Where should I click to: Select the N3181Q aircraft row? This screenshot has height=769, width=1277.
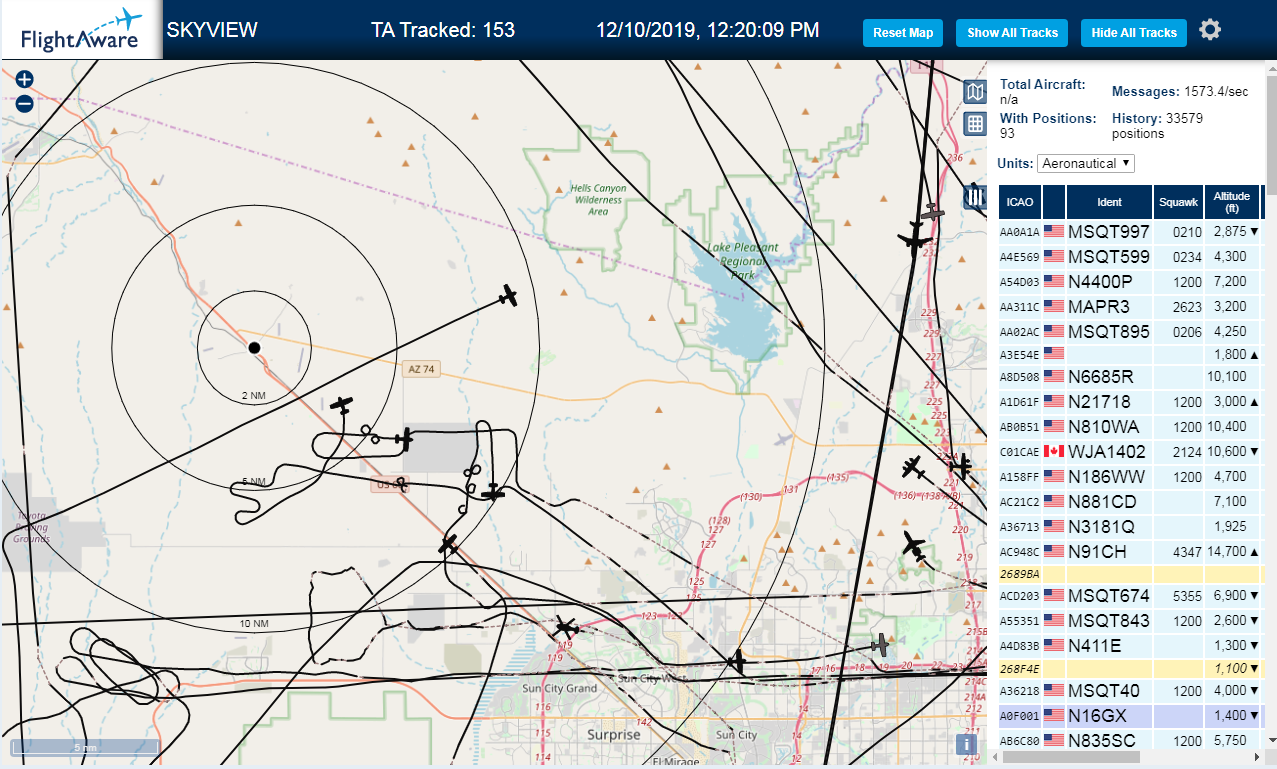(x=1130, y=526)
